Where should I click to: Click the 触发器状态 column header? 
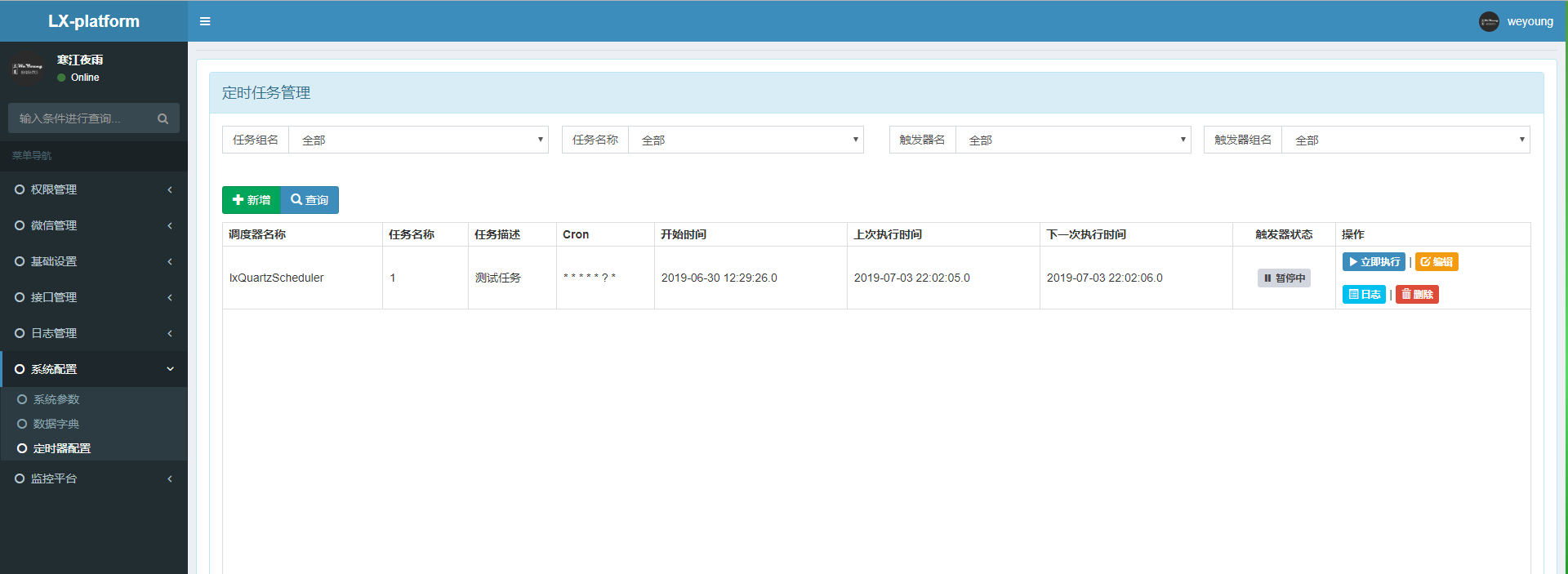point(1284,234)
